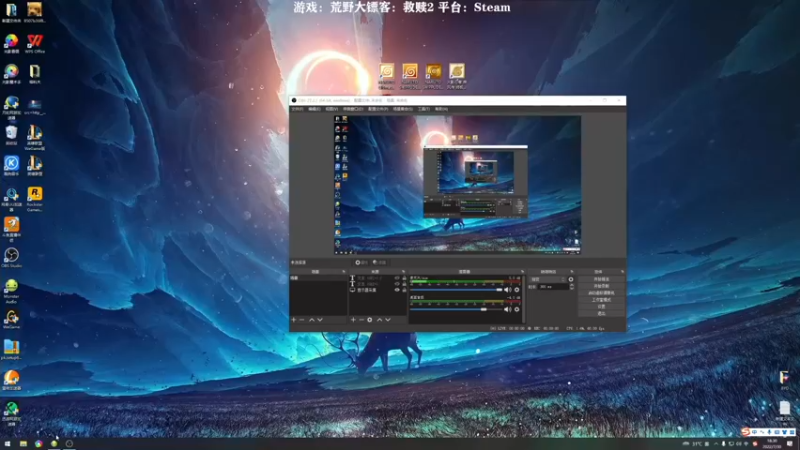The height and width of the screenshot is (450, 800).
Task: Undock the Scene Transitions panel via header icon
Action: (x=571, y=271)
